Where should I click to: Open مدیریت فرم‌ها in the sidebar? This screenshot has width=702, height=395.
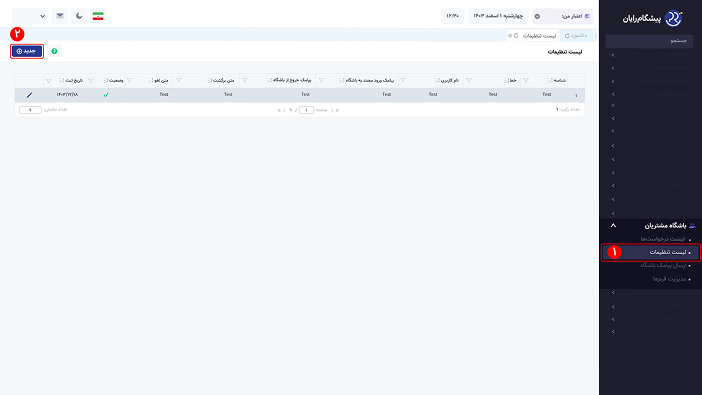tap(669, 279)
